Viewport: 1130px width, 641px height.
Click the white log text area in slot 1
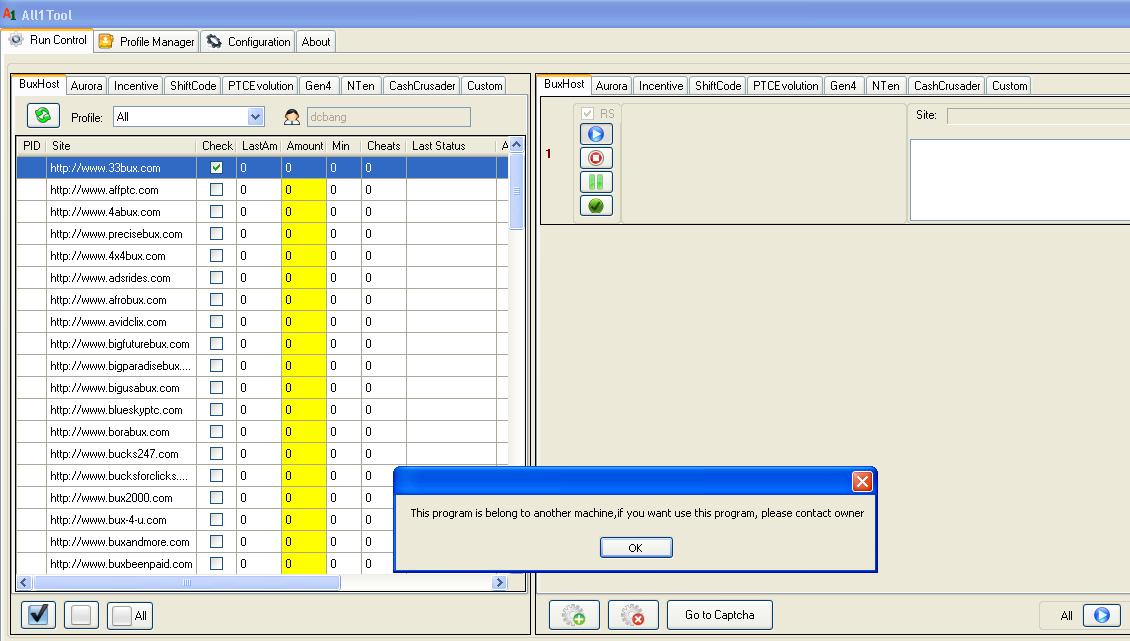(1020, 180)
